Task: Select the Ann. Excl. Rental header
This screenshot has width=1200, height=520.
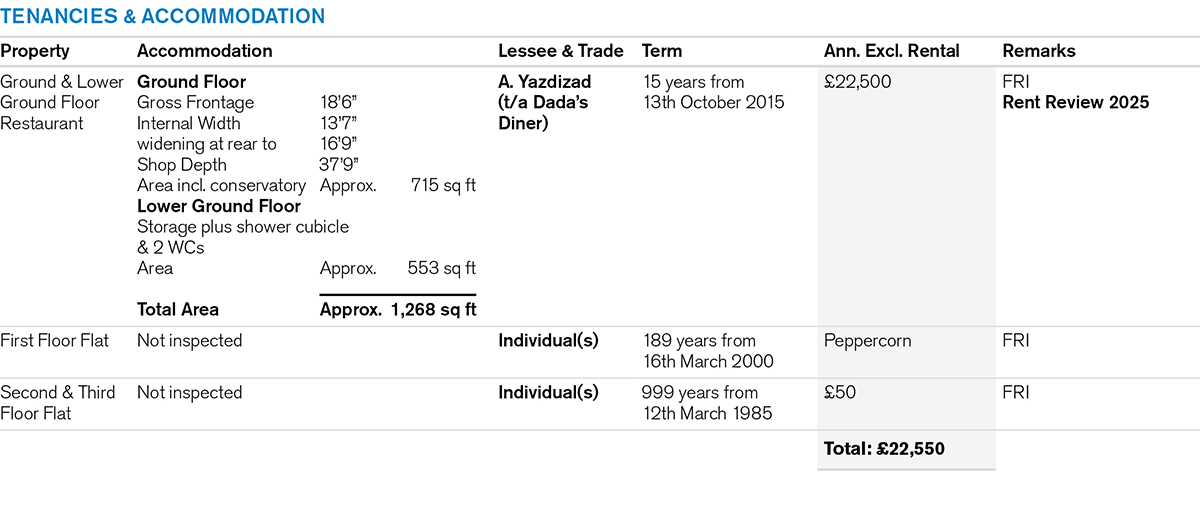Action: click(x=891, y=51)
